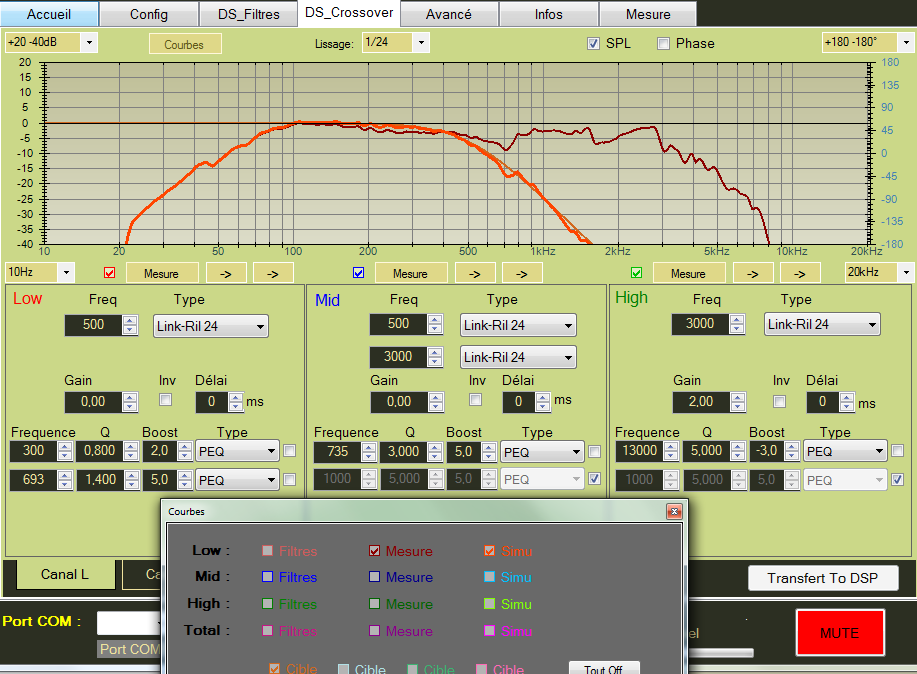Uncheck Low Simu in the Courbes dialog

(x=490, y=550)
